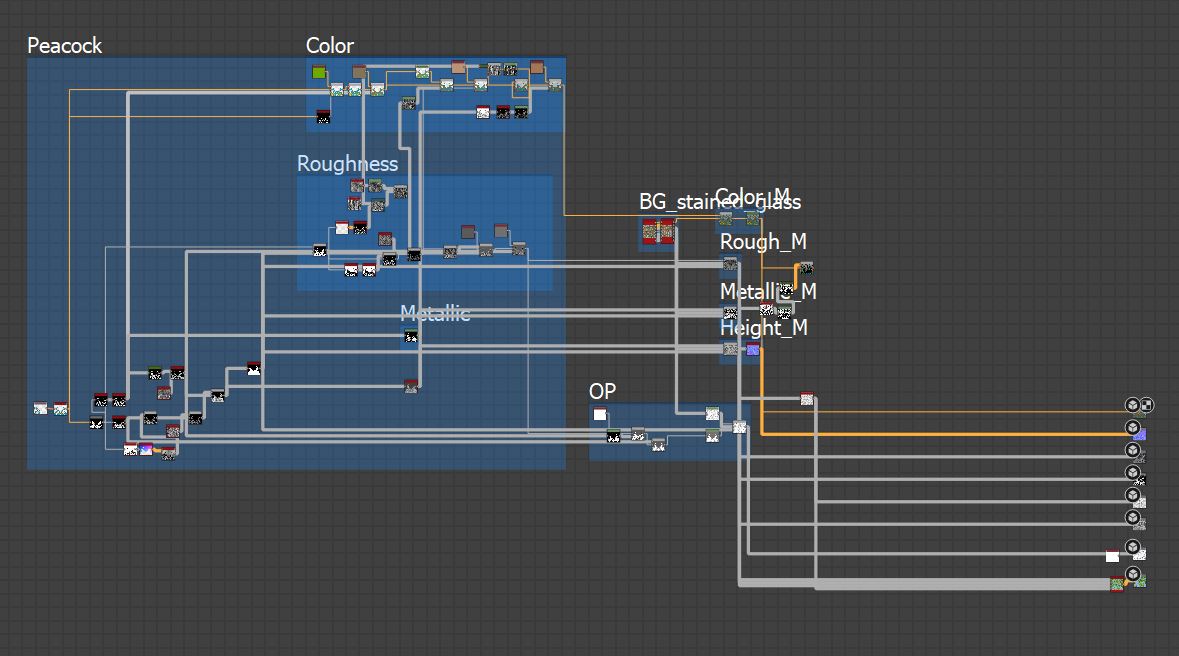The image size is (1179, 656).
Task: Select the red-framed green node feeding bottom output
Action: [x=1117, y=584]
